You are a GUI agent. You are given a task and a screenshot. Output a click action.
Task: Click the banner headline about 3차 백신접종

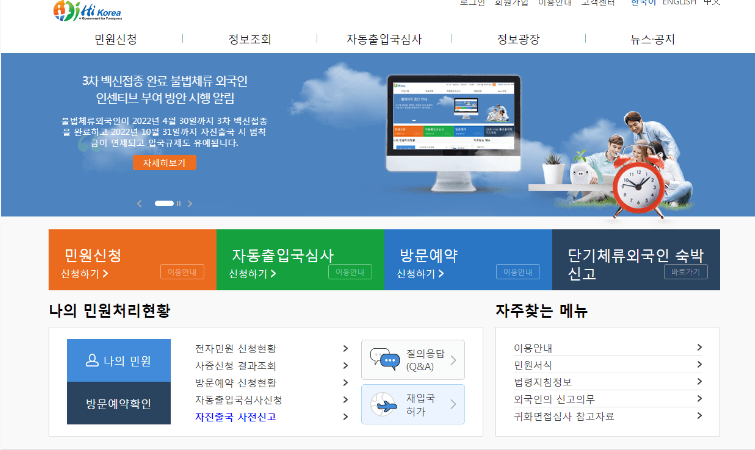[165, 90]
